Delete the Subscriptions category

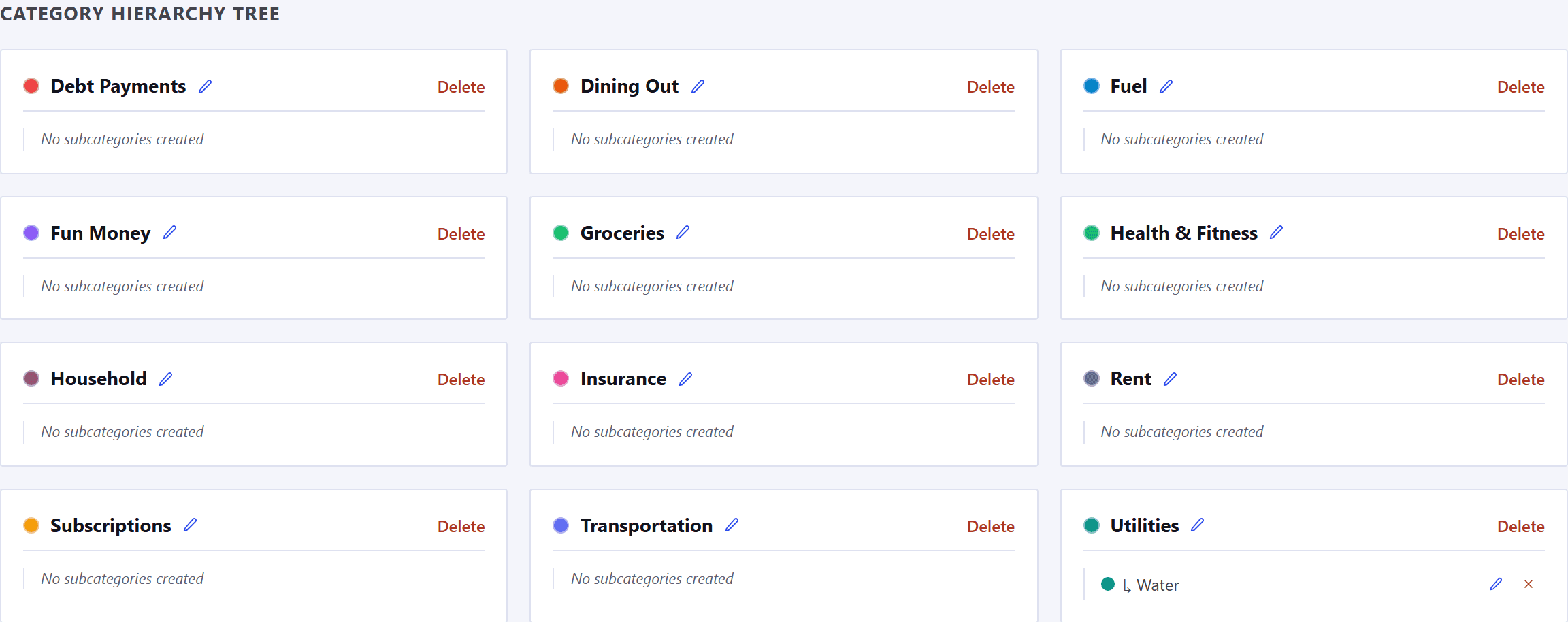pyautogui.click(x=461, y=526)
